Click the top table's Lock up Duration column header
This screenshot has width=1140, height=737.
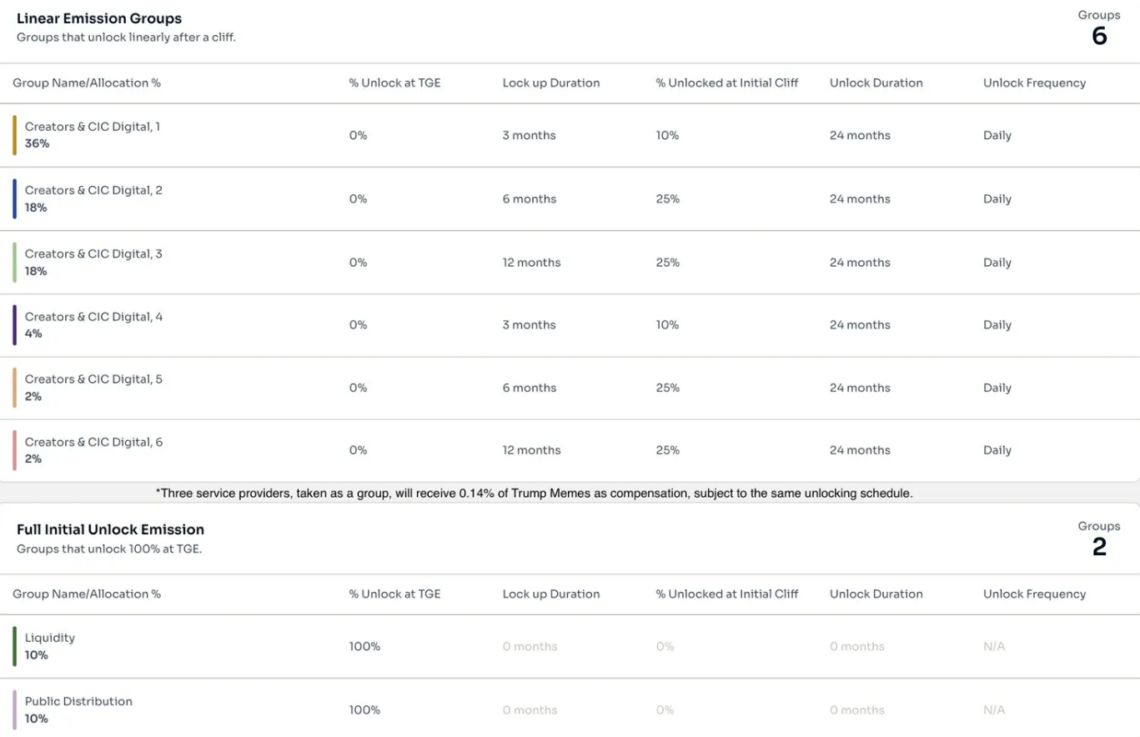click(x=551, y=83)
